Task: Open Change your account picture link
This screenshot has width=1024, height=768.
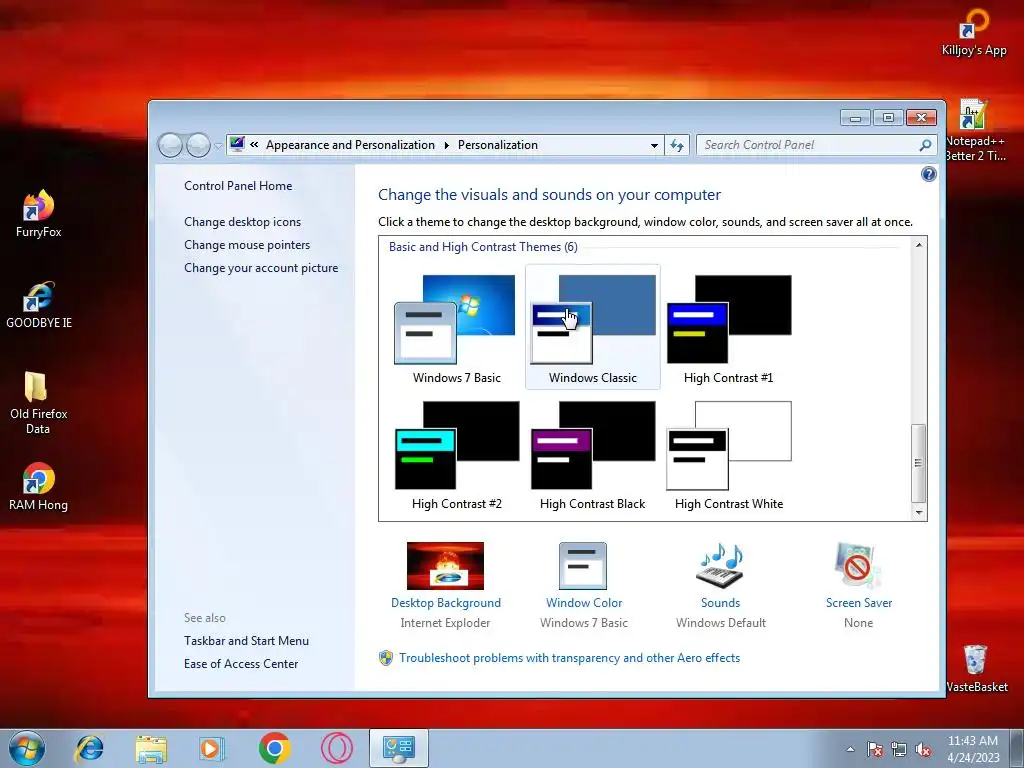Action: click(x=261, y=268)
